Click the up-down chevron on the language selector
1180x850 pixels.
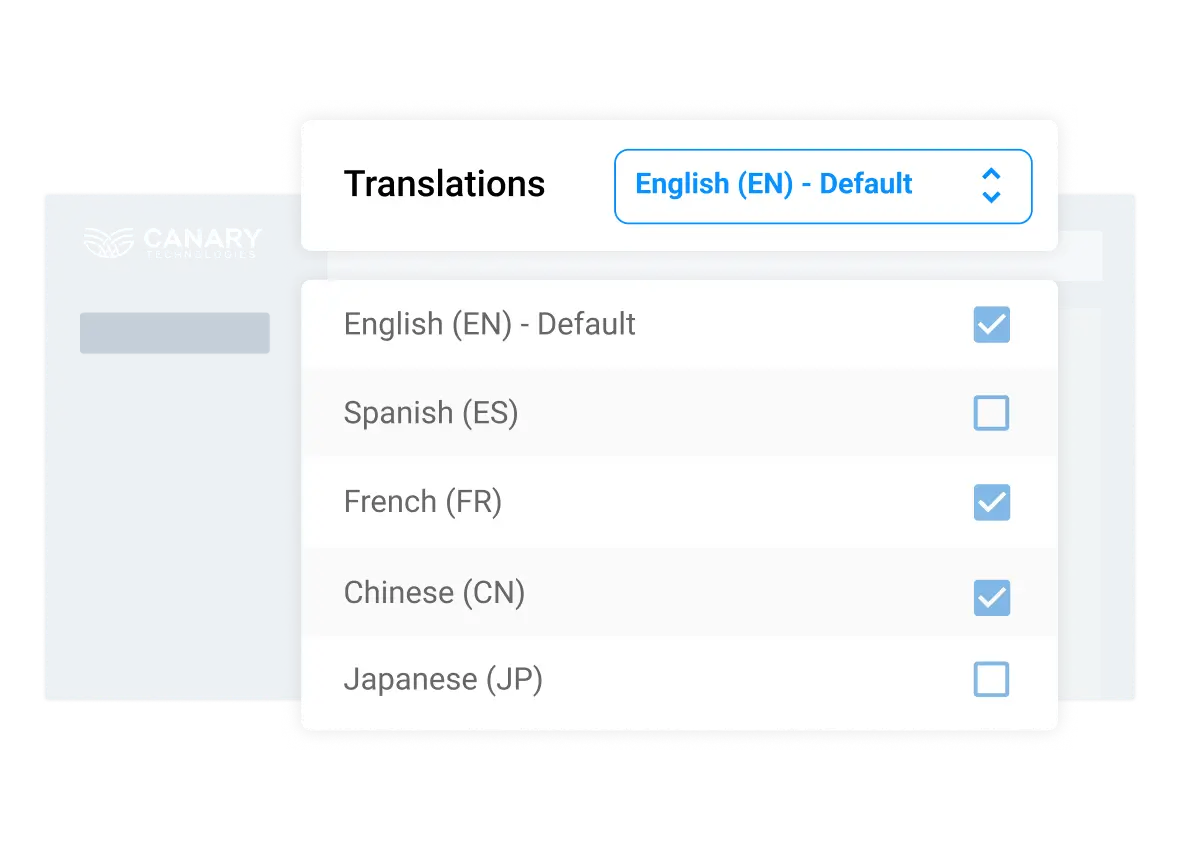point(991,186)
